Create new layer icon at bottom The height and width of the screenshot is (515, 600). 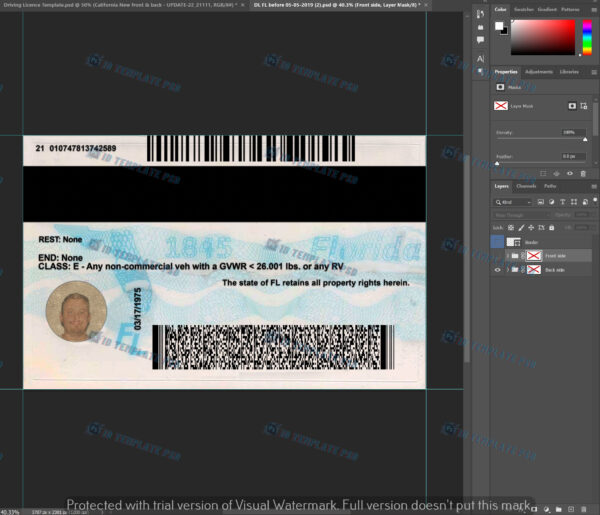click(571, 509)
